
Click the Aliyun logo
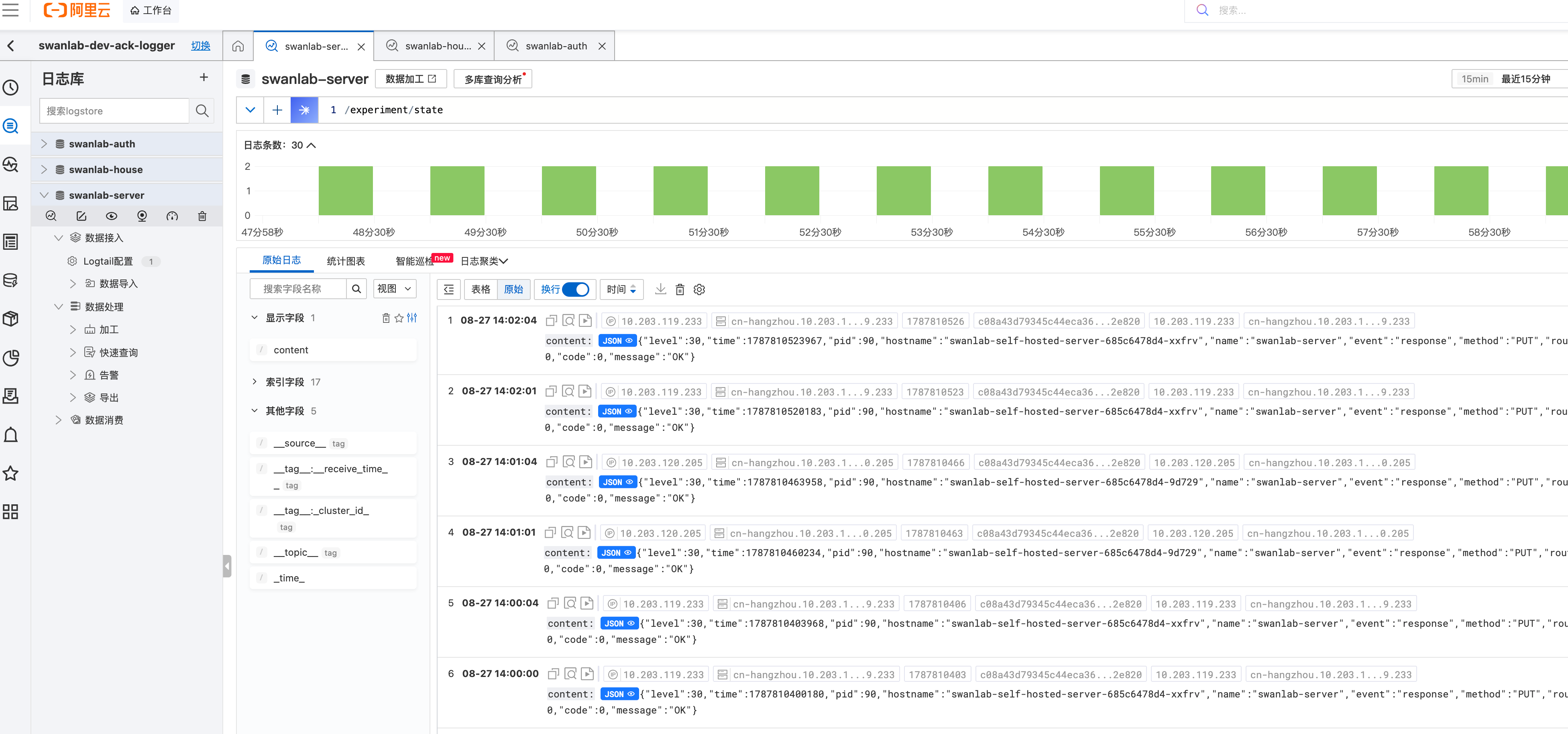[77, 10]
